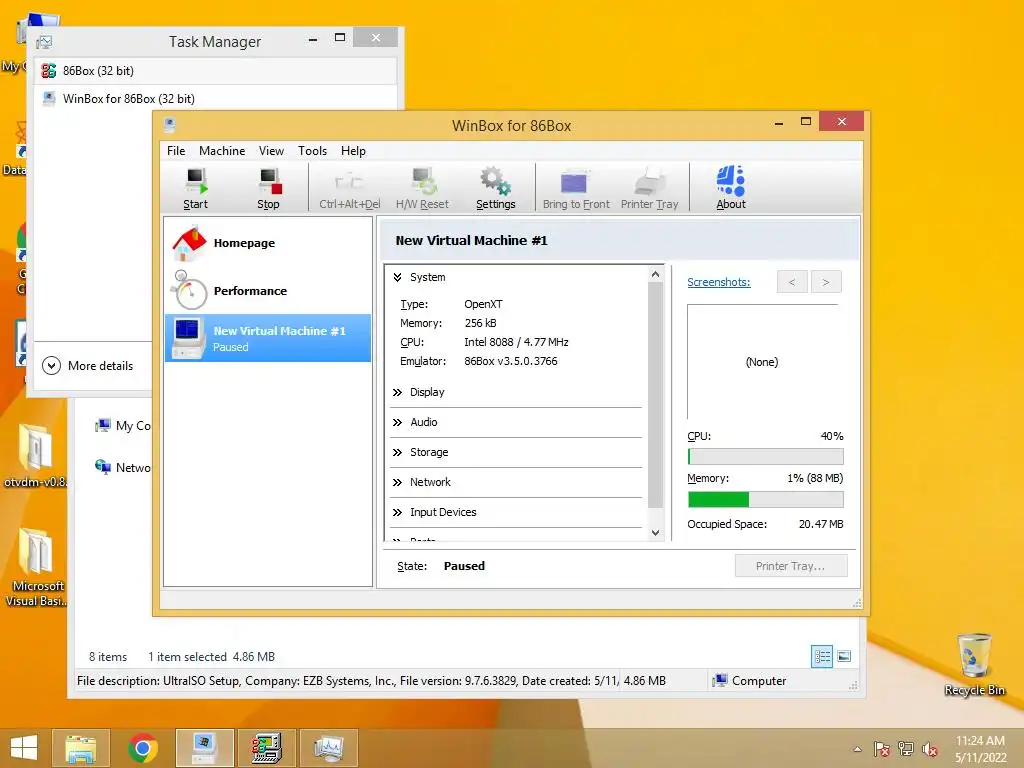Click the empty screenshot preview box
This screenshot has height=768, width=1024.
[764, 362]
